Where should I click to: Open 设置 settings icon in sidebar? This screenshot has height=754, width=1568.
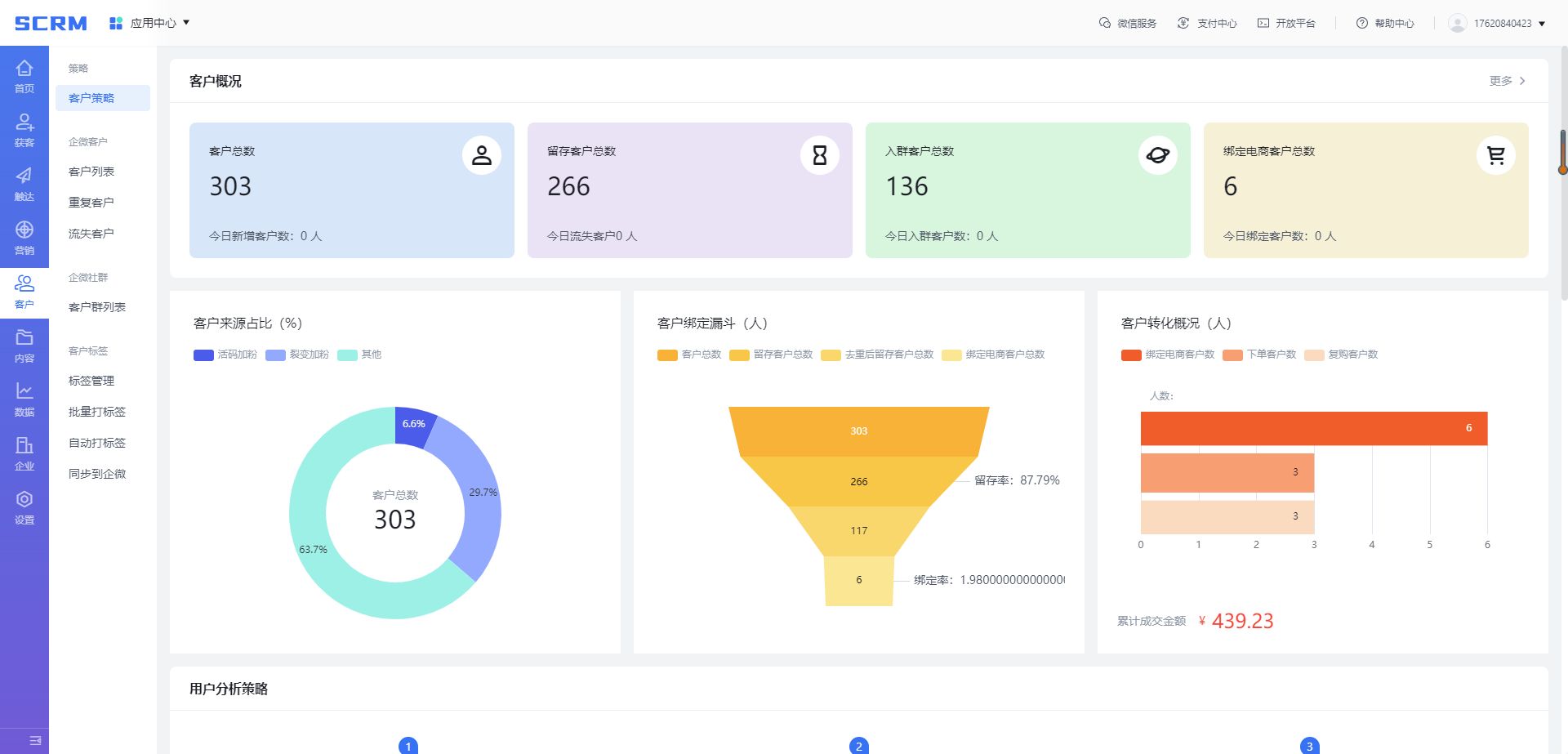point(24,507)
